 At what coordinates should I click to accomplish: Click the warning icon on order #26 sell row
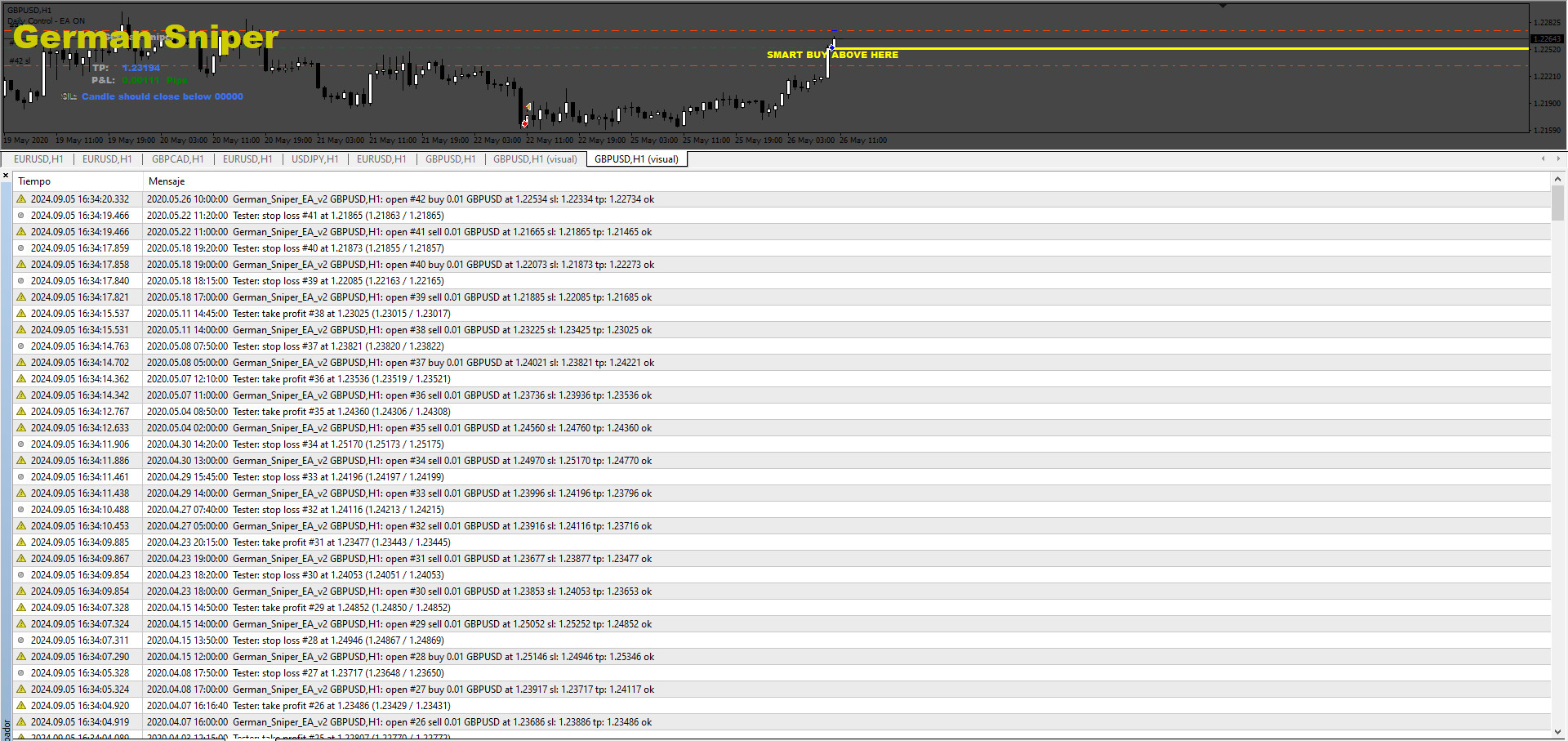[x=21, y=721]
